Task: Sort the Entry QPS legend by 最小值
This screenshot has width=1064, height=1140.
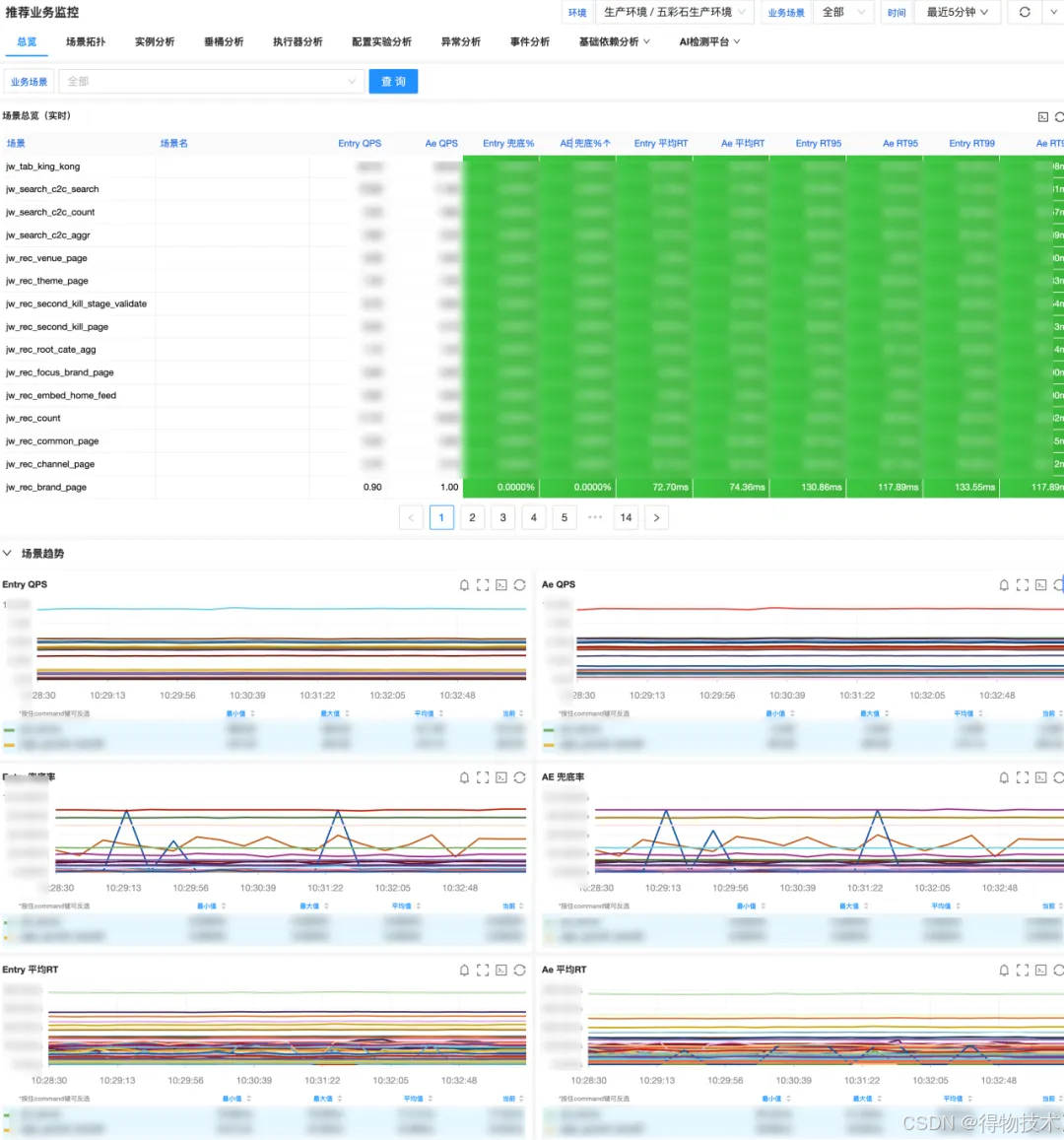Action: [x=239, y=714]
